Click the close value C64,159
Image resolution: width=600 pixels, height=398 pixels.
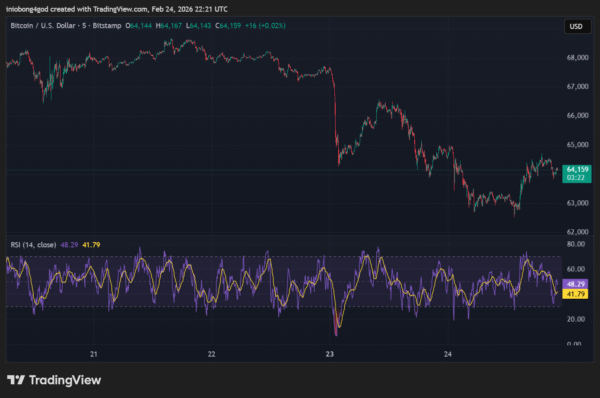(x=228, y=26)
